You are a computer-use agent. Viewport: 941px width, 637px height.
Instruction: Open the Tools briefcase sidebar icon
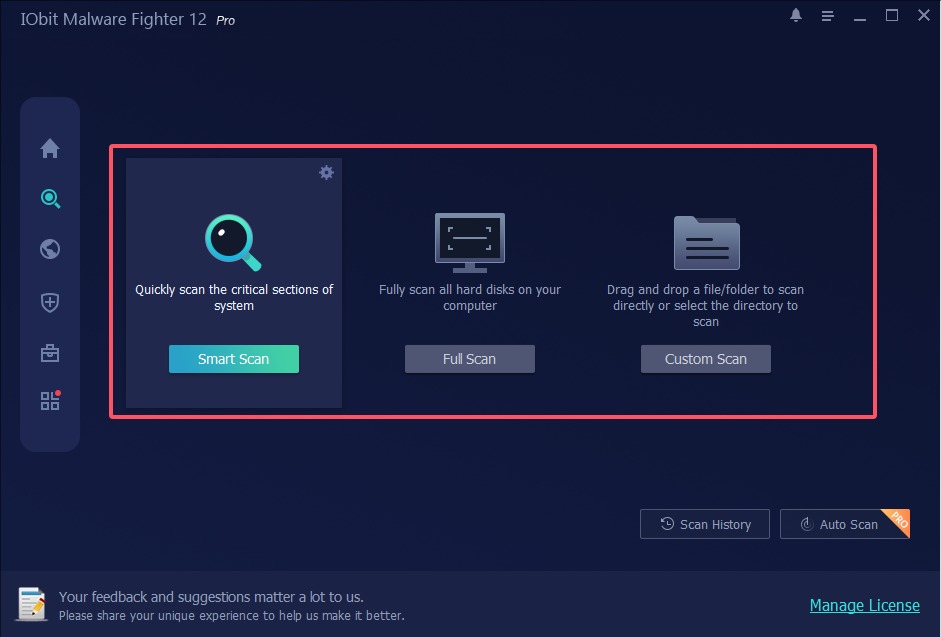point(50,352)
